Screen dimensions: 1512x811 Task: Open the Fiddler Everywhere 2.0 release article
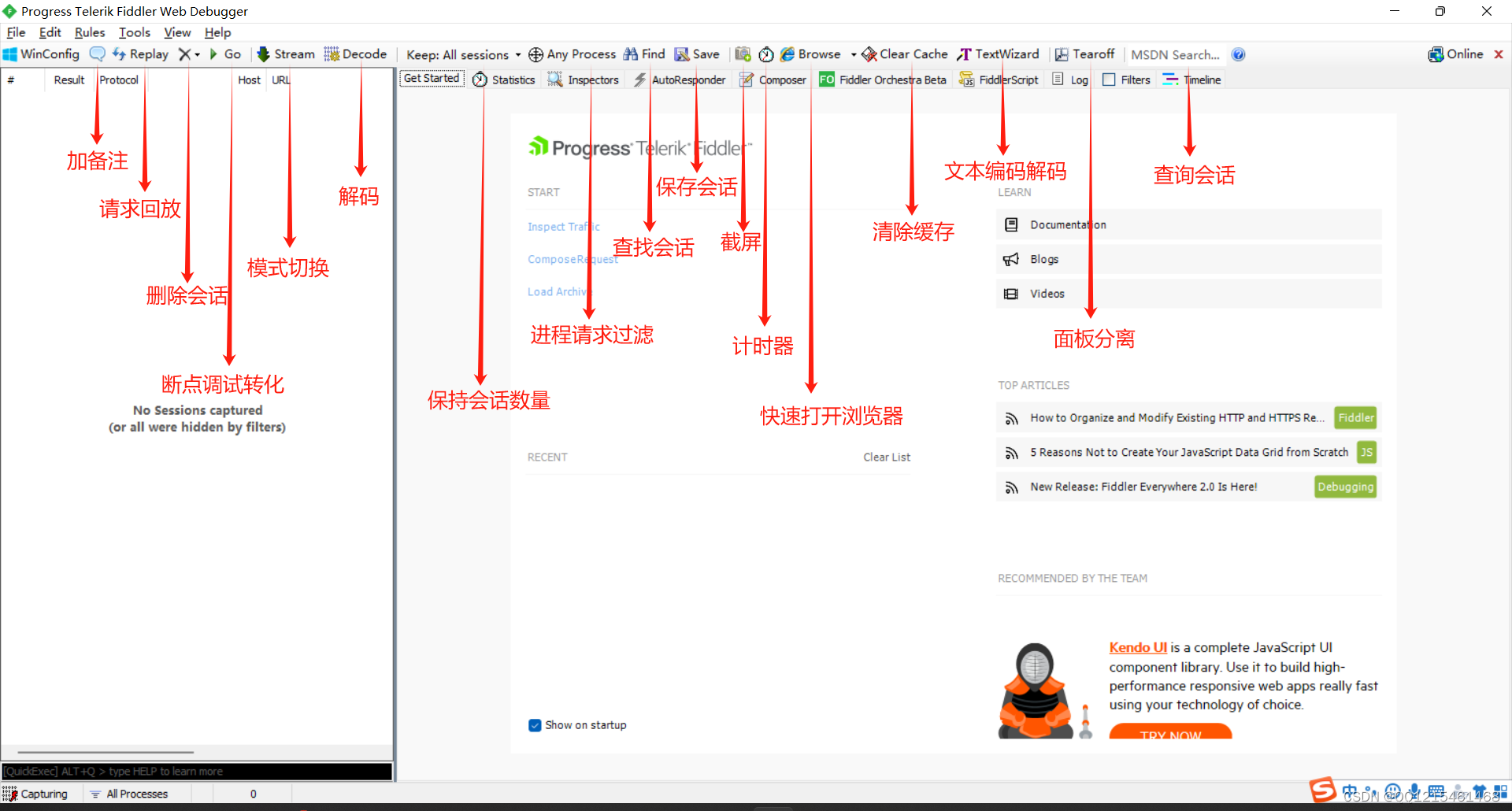pos(1143,487)
